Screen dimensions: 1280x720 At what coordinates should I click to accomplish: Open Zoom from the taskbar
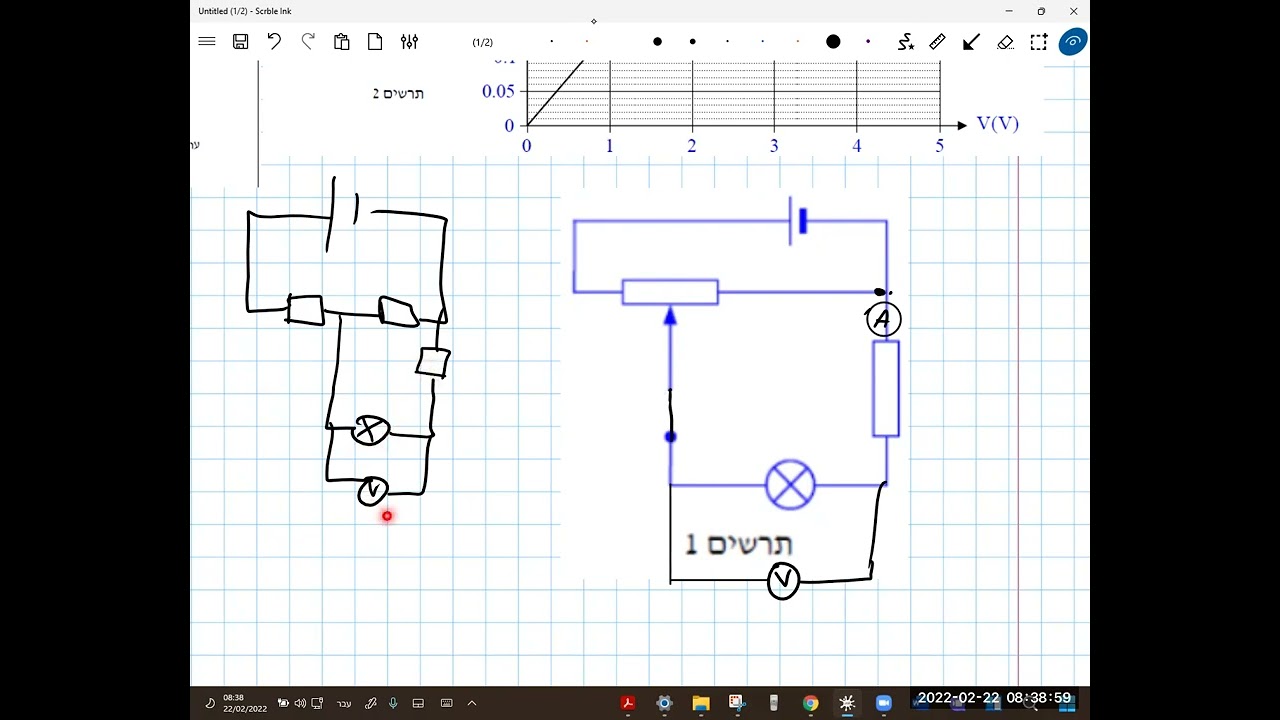point(883,703)
